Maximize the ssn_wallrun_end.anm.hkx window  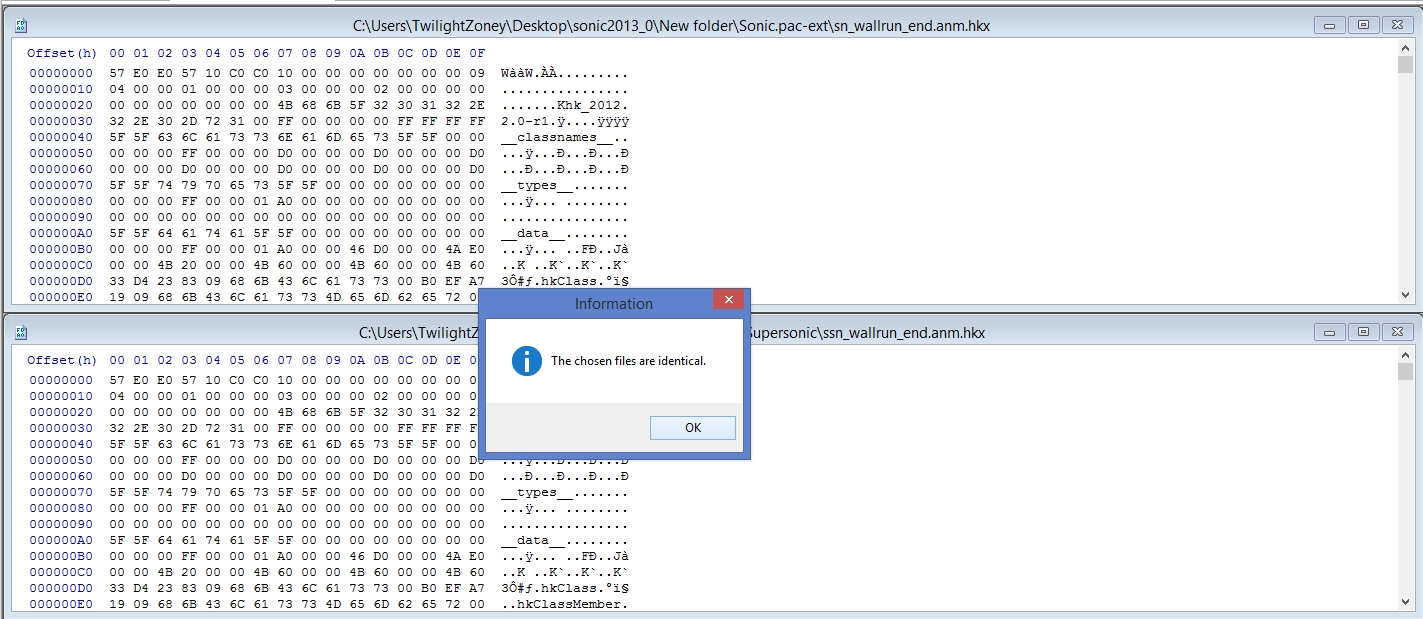[x=1361, y=331]
